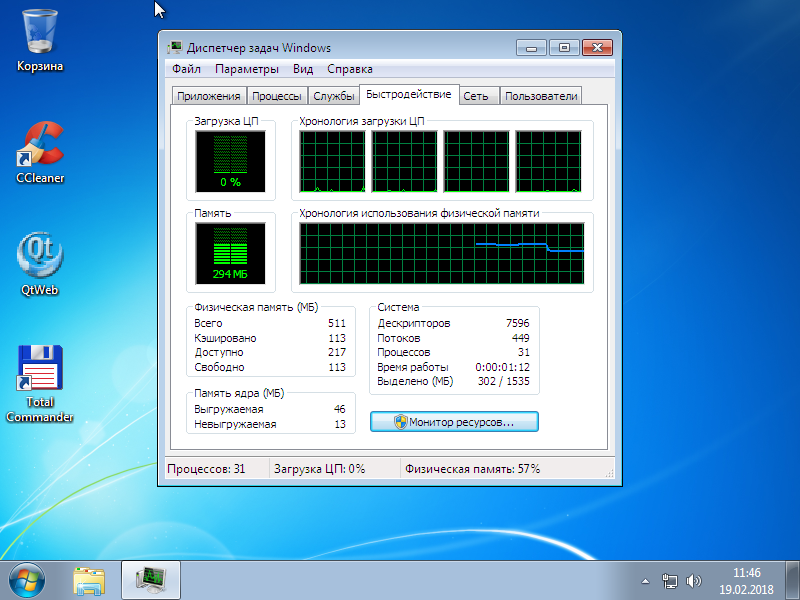This screenshot has height=600, width=800.
Task: Switch to the Процессы tab
Action: (277, 96)
